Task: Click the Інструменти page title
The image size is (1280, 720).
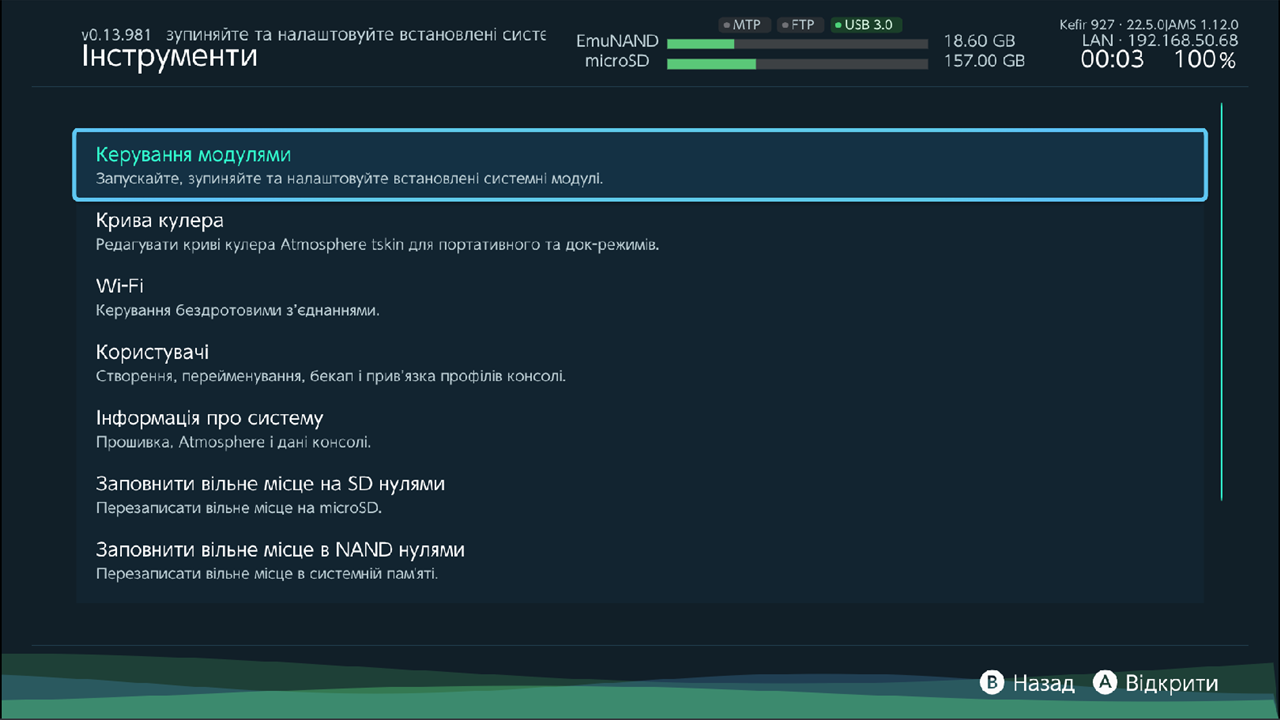Action: 169,56
